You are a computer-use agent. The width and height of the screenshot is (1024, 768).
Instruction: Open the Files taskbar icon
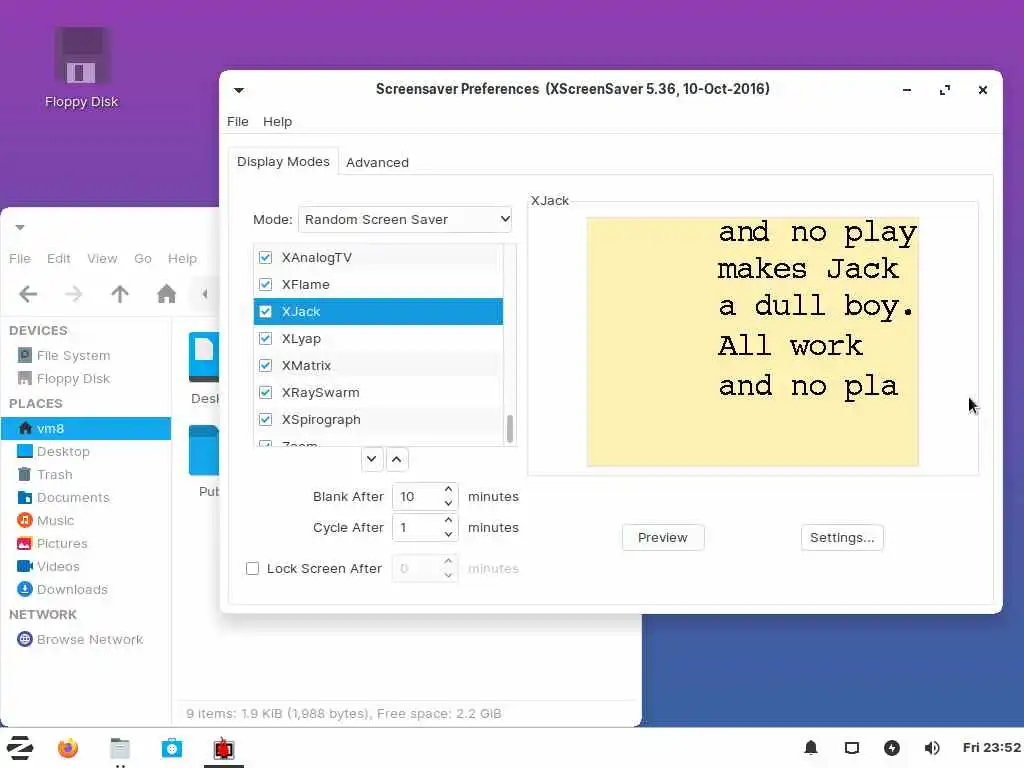coord(120,748)
